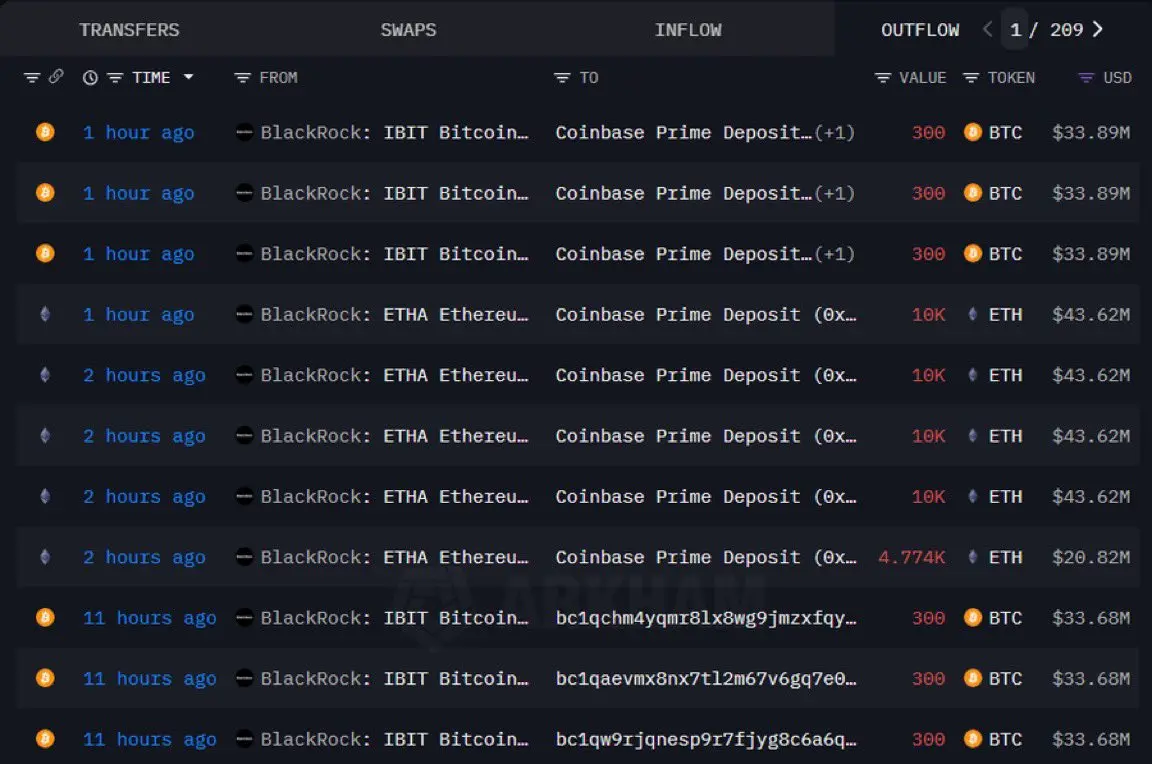This screenshot has width=1152, height=764.
Task: Go to next page with right chevron
Action: pos(1098,29)
